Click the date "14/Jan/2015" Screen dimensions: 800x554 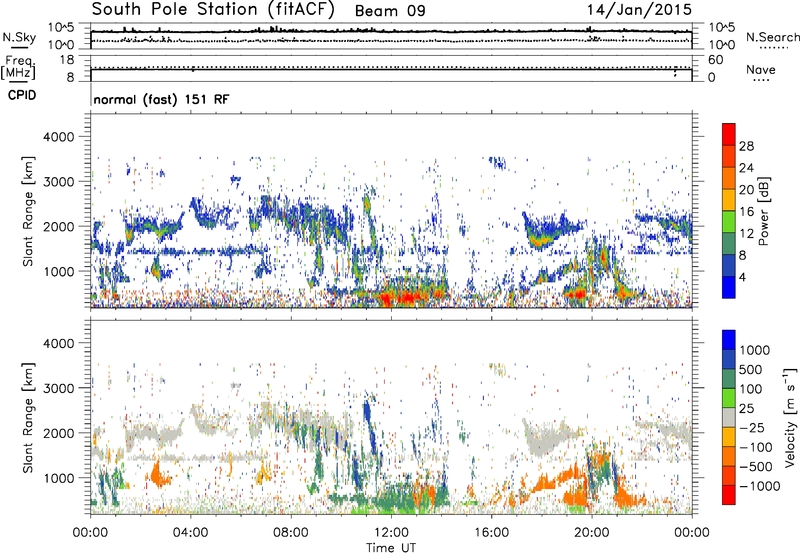(639, 10)
